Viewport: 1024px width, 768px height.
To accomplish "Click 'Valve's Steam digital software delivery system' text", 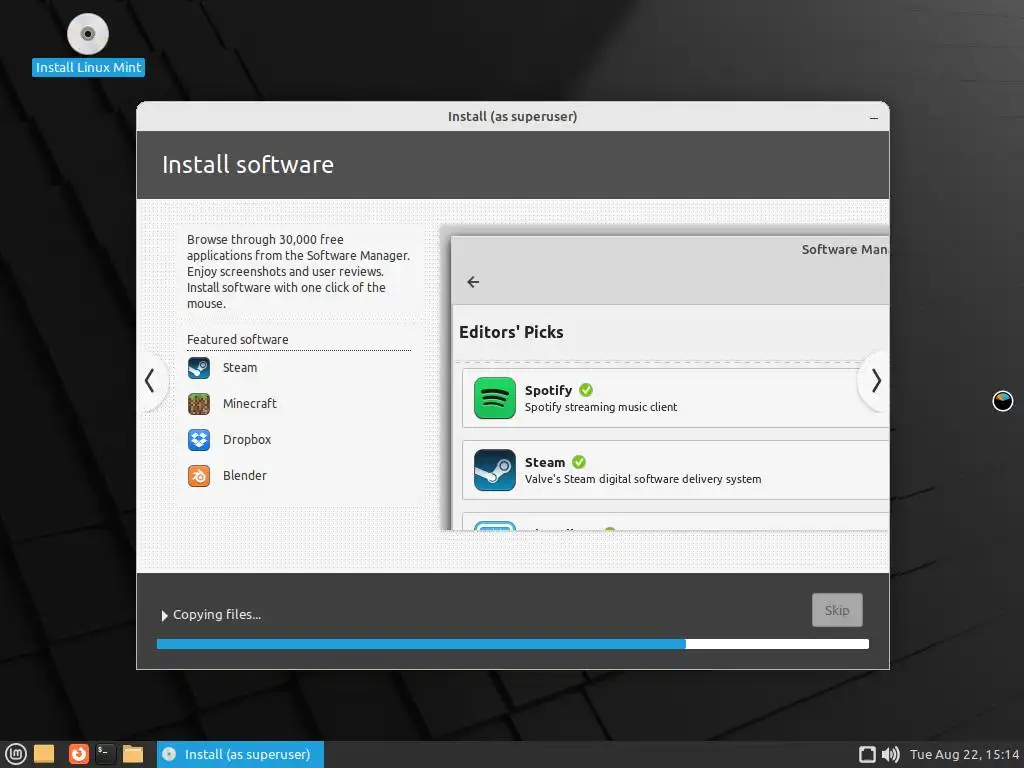I will coord(643,479).
